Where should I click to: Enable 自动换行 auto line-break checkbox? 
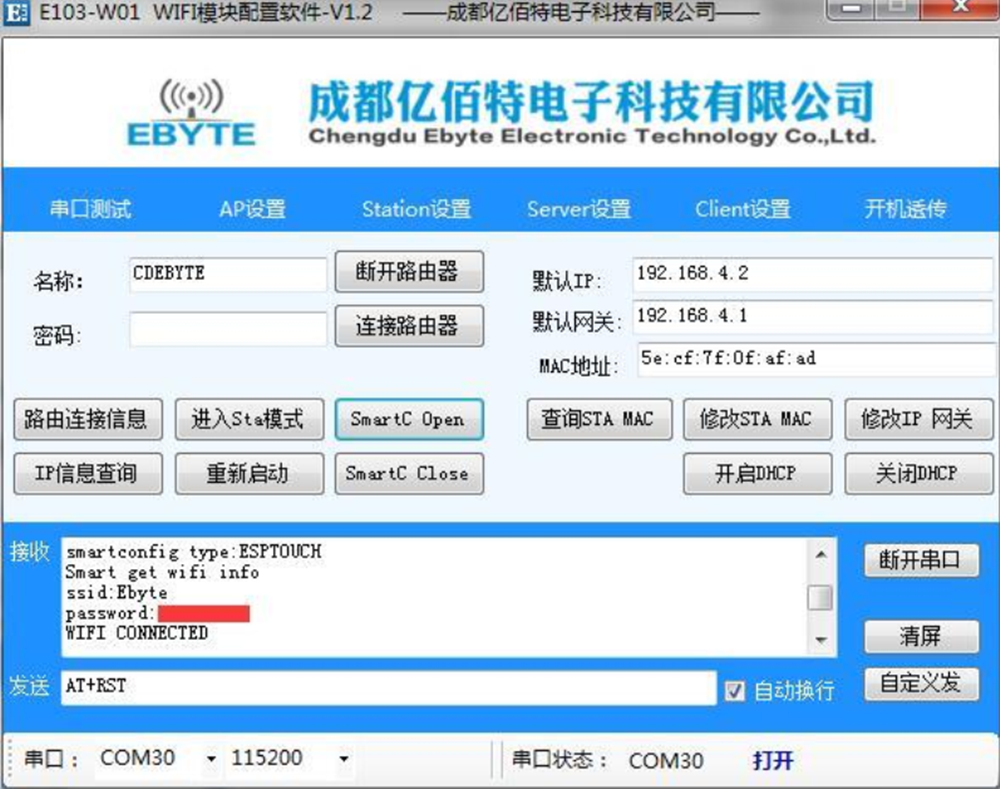(736, 691)
